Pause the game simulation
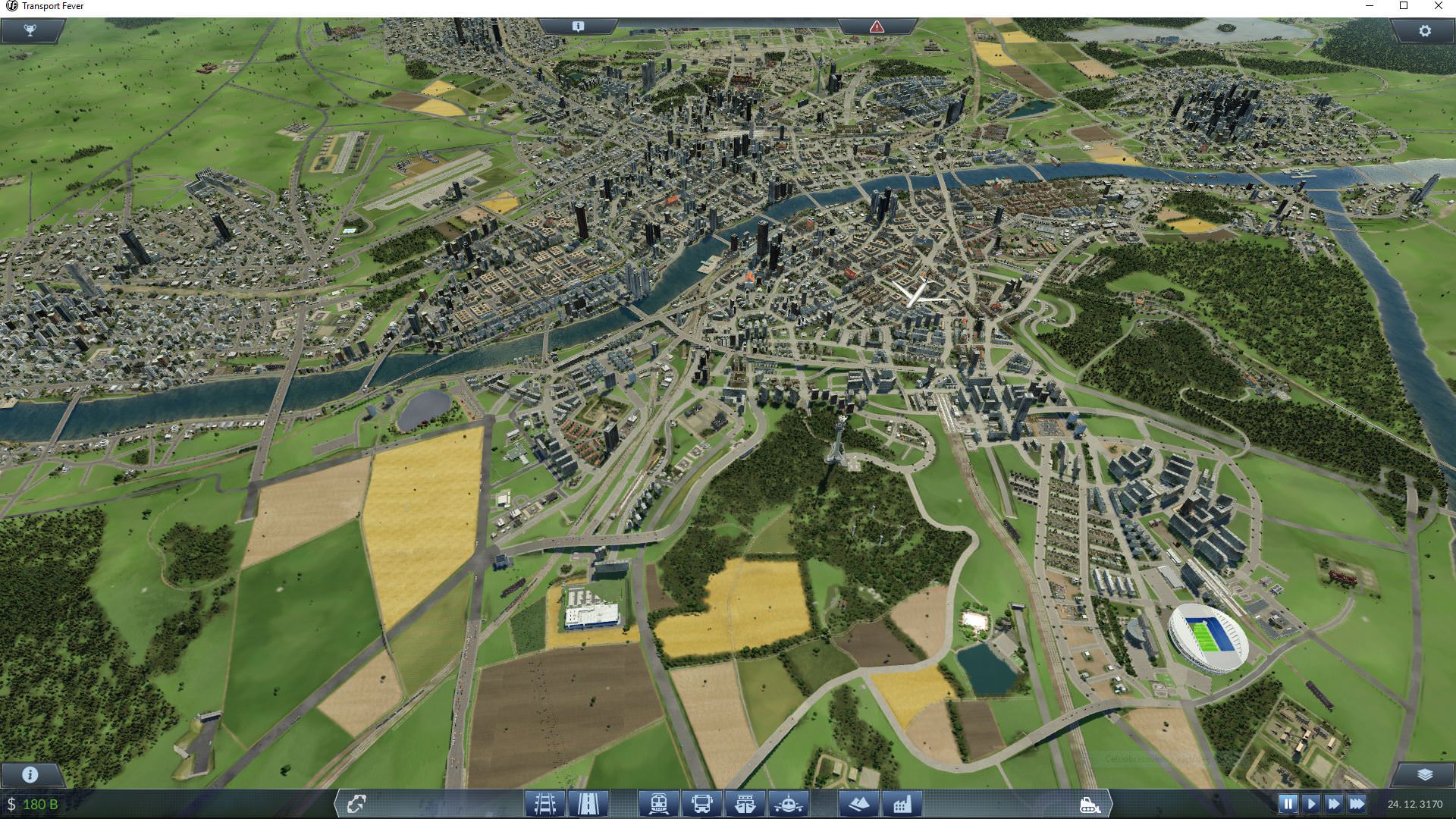1456x819 pixels. 1288,803
